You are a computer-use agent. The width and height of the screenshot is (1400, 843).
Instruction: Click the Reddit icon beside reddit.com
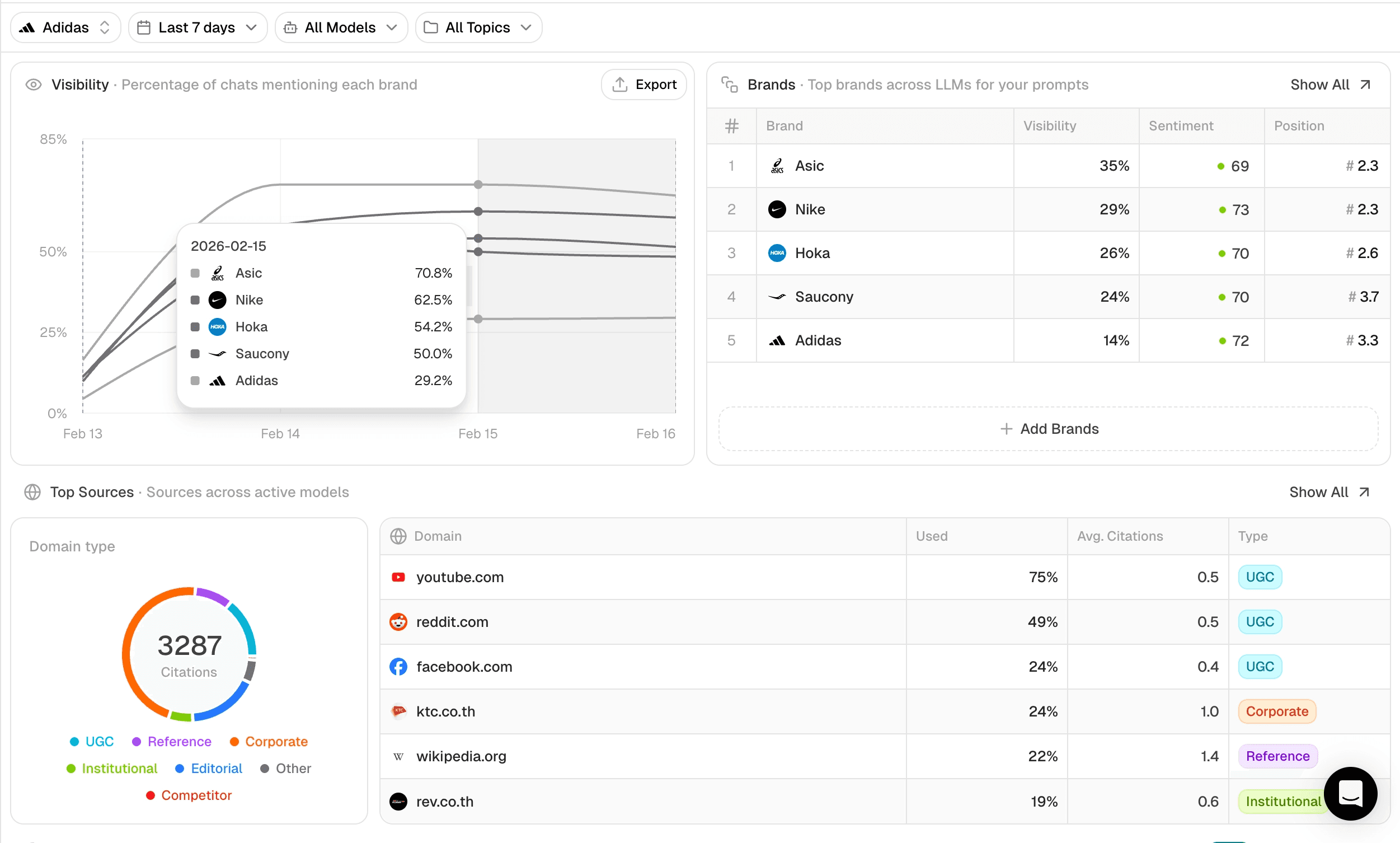[x=398, y=622]
